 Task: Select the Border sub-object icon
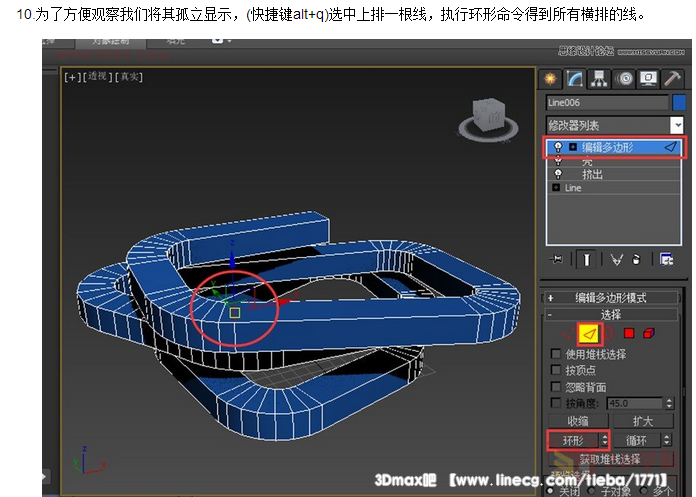click(x=608, y=334)
